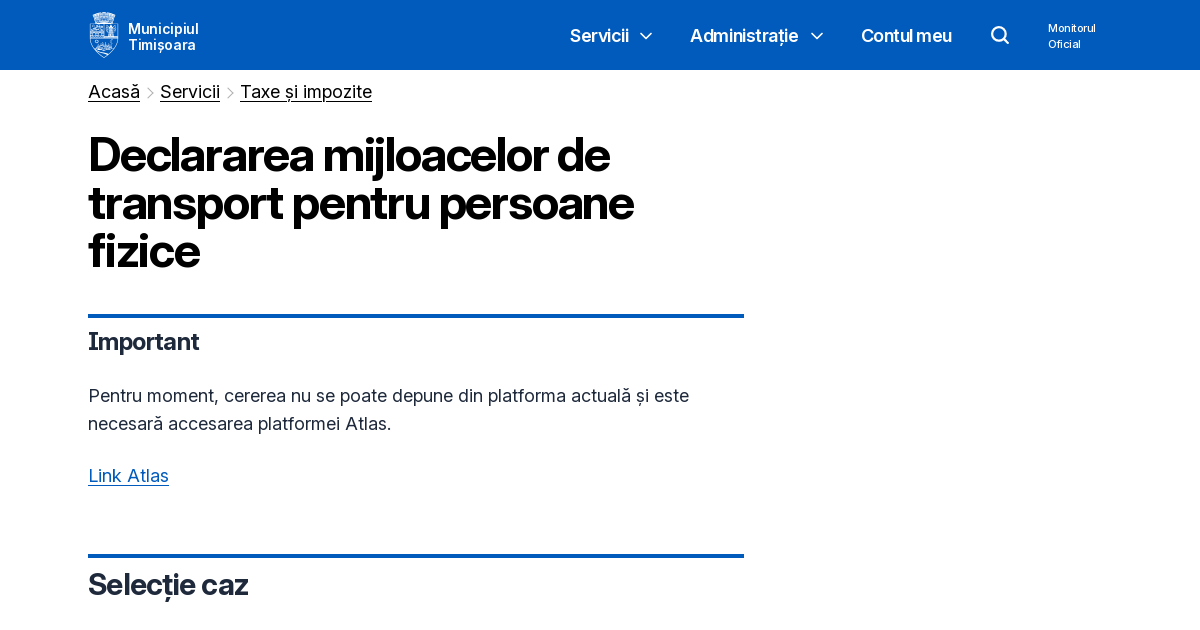Open Monitorul Oficial from the header
Screen dimensions: 1200x630
(x=1071, y=36)
